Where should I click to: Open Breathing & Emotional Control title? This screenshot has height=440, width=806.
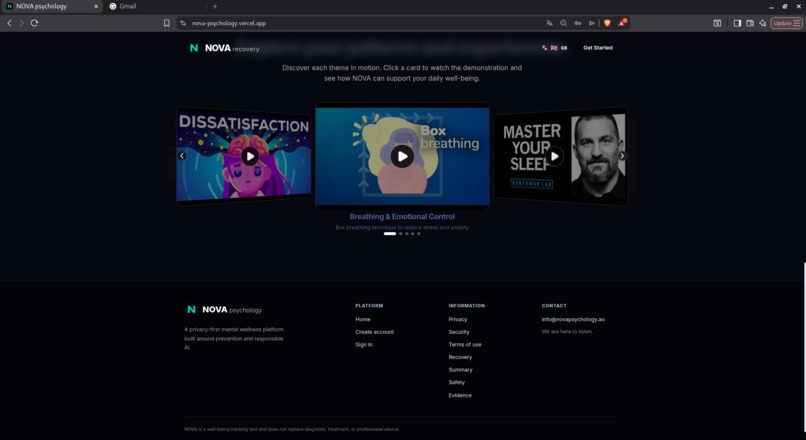point(402,217)
